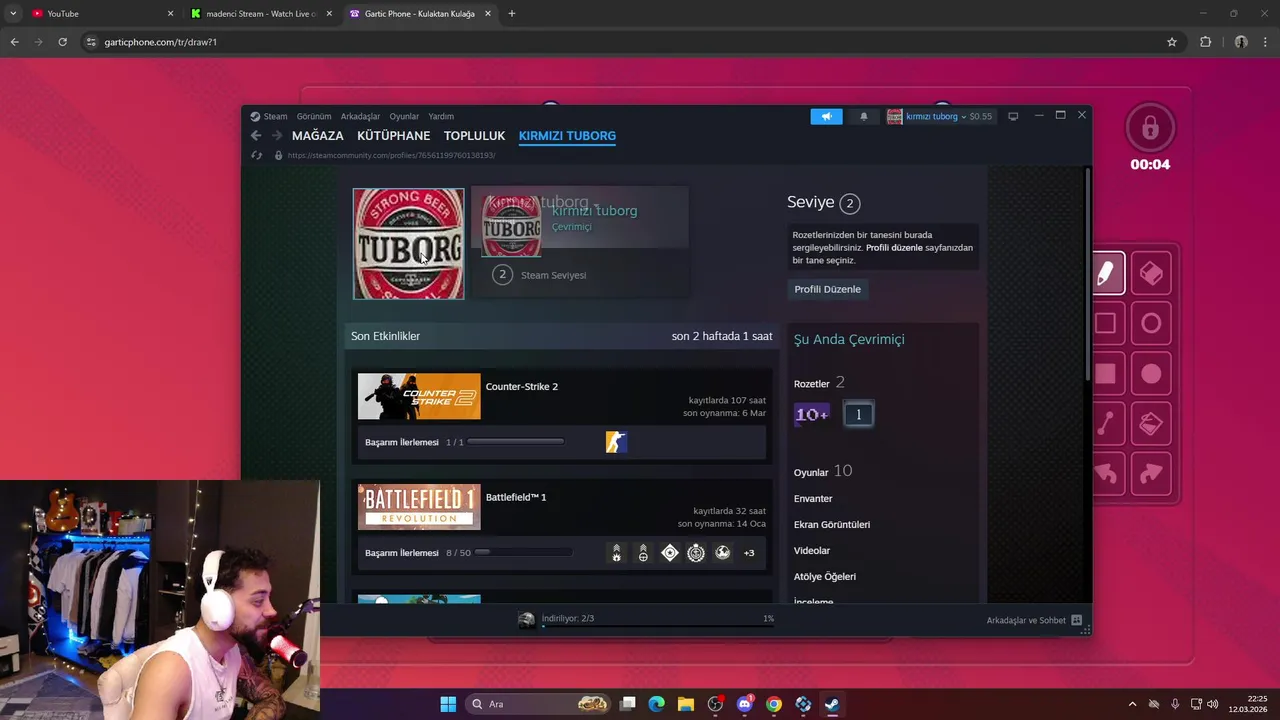Go to TOPLULUK tab in Steam
Viewport: 1280px width, 720px height.
click(x=474, y=136)
